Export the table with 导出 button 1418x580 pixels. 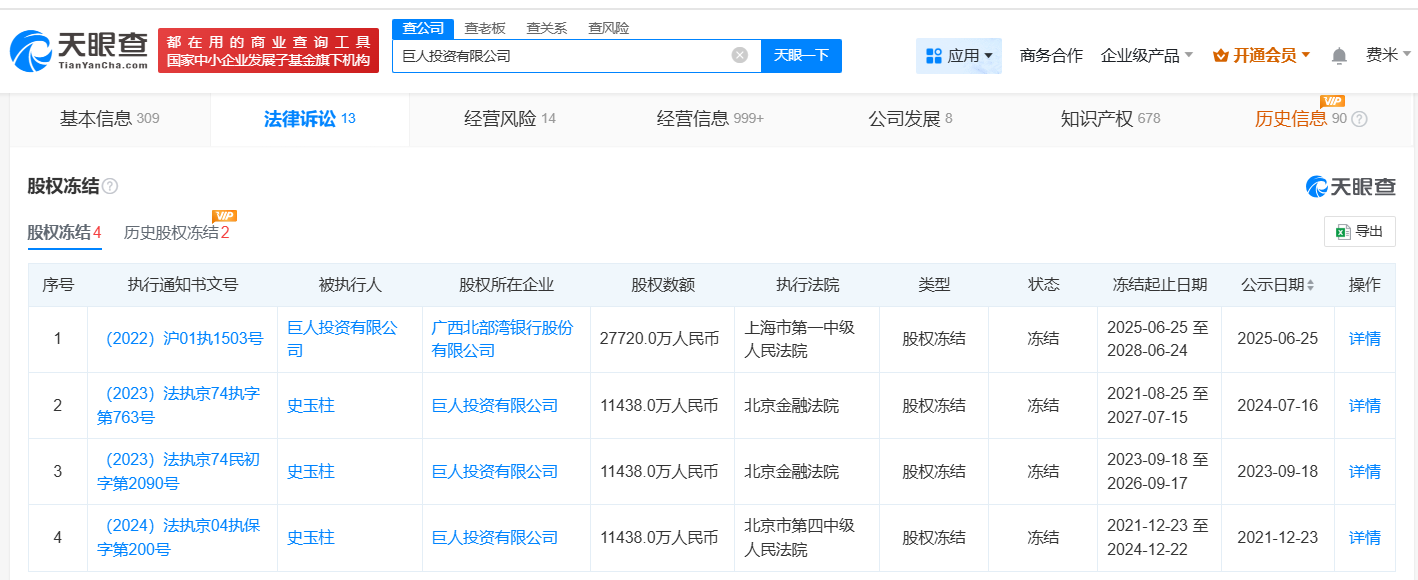tap(1360, 232)
